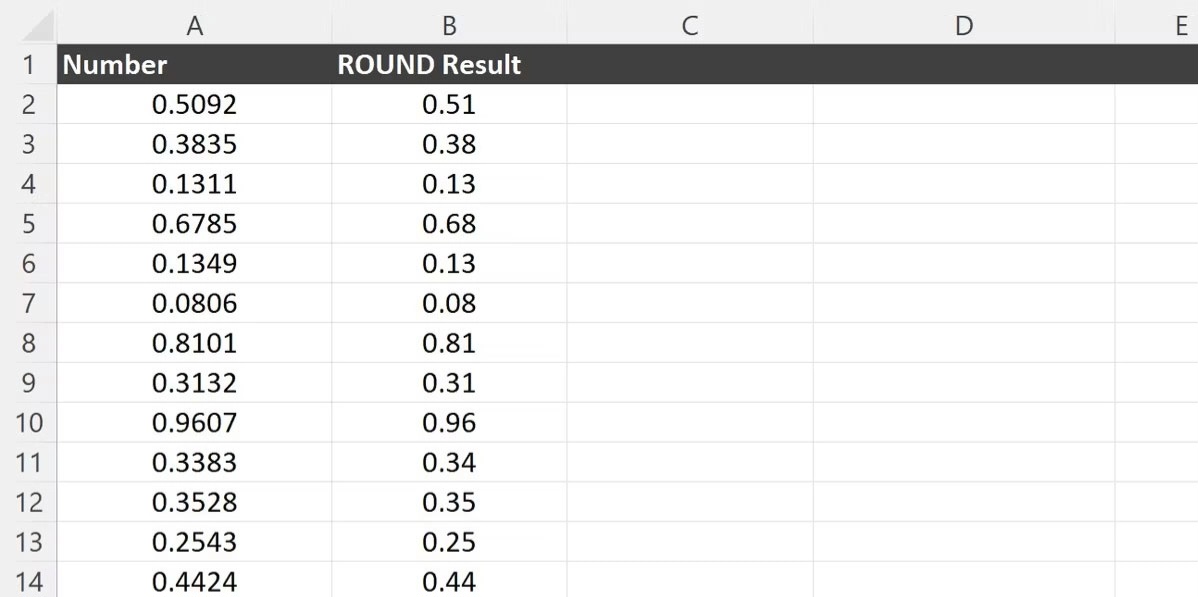
Task: Select row 7 header
Action: pyautogui.click(x=28, y=303)
